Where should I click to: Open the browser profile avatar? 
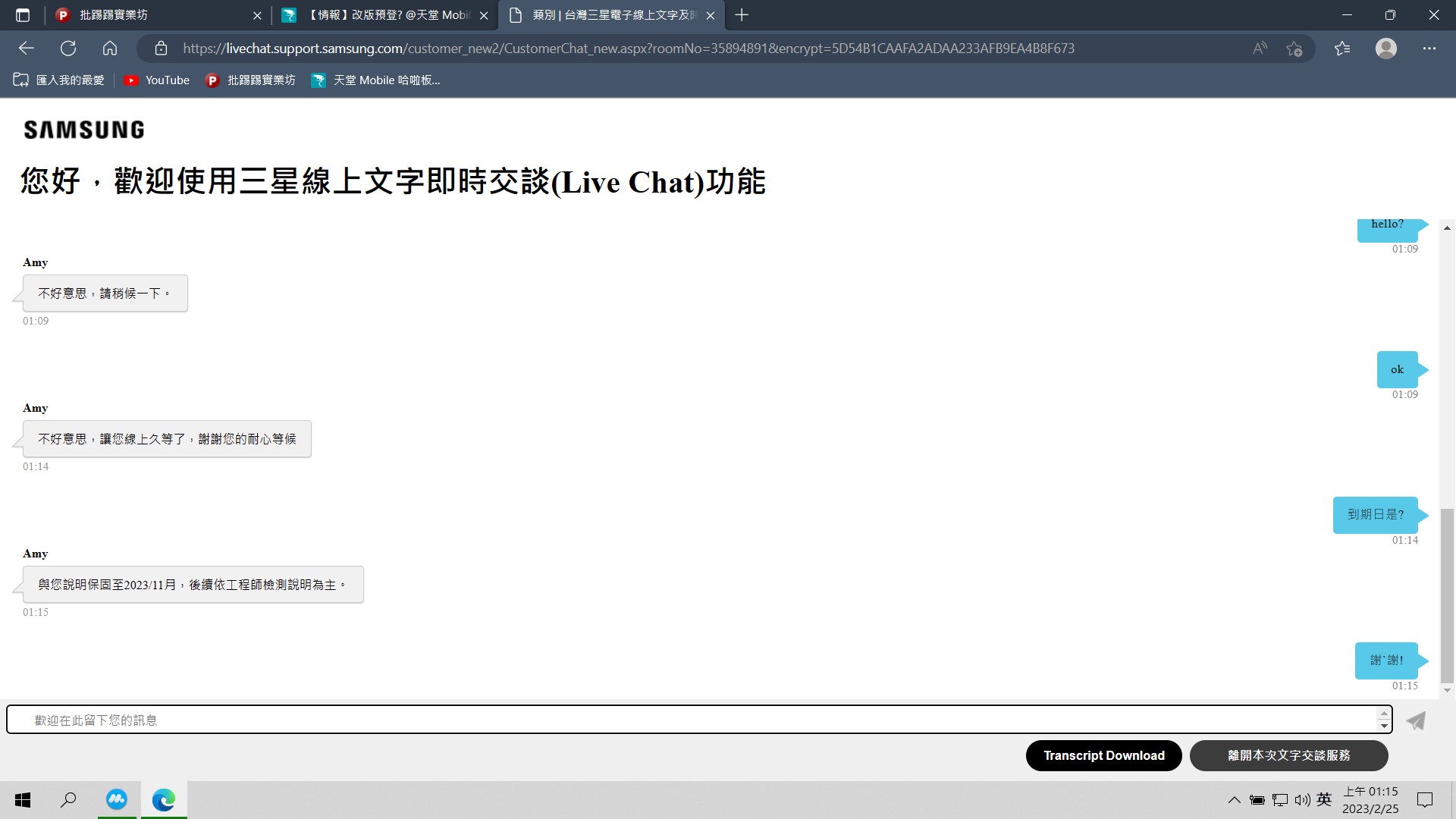coord(1385,49)
